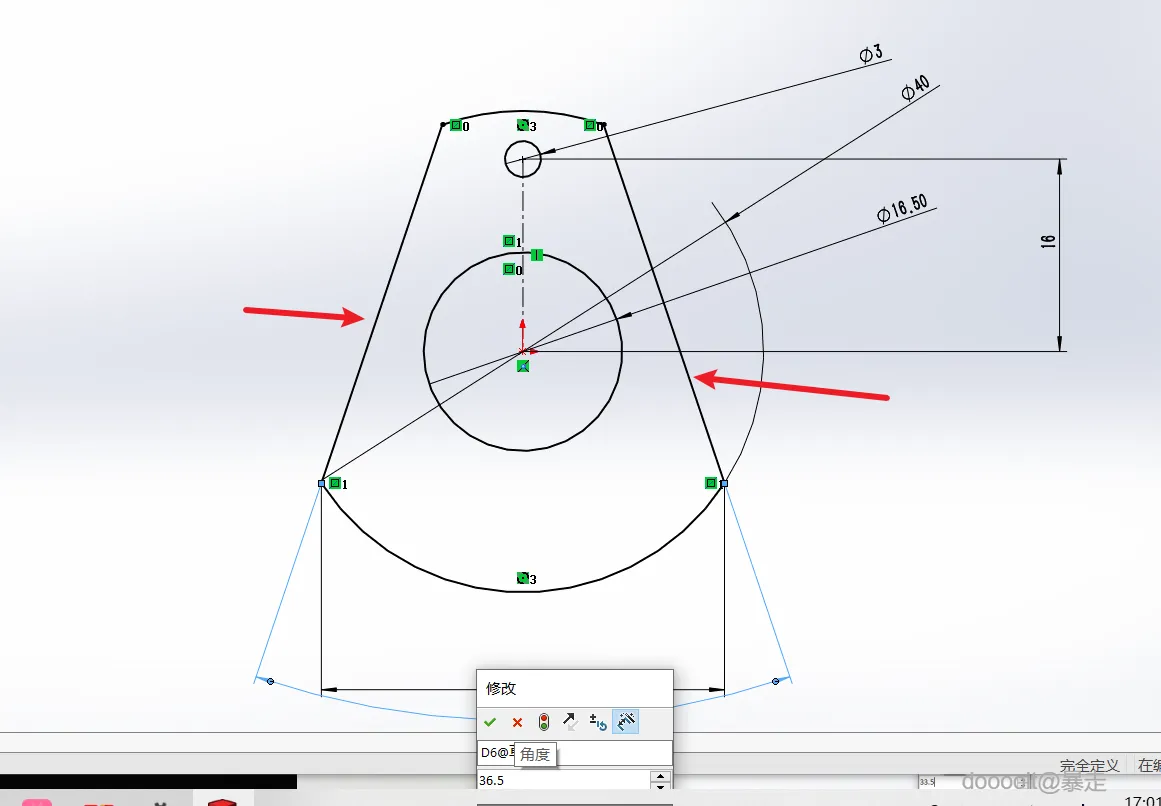Click relation icon 1 at bottom-left endpoint
1161x806 pixels.
coord(335,483)
